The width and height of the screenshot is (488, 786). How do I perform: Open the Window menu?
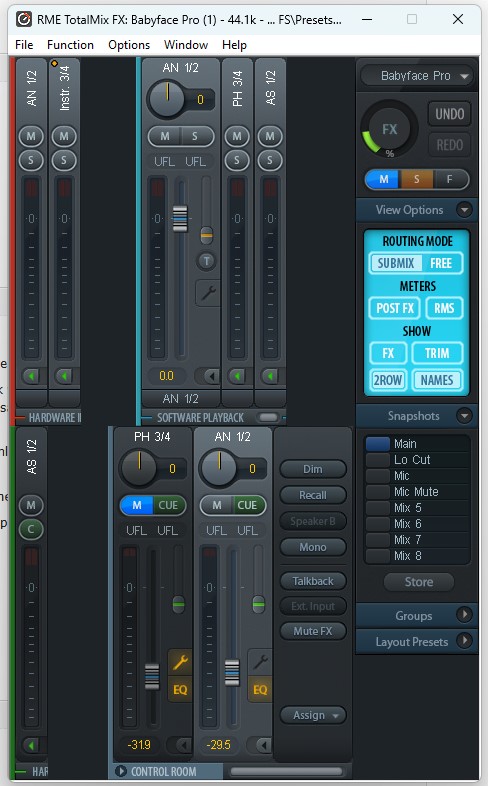pyautogui.click(x=186, y=45)
